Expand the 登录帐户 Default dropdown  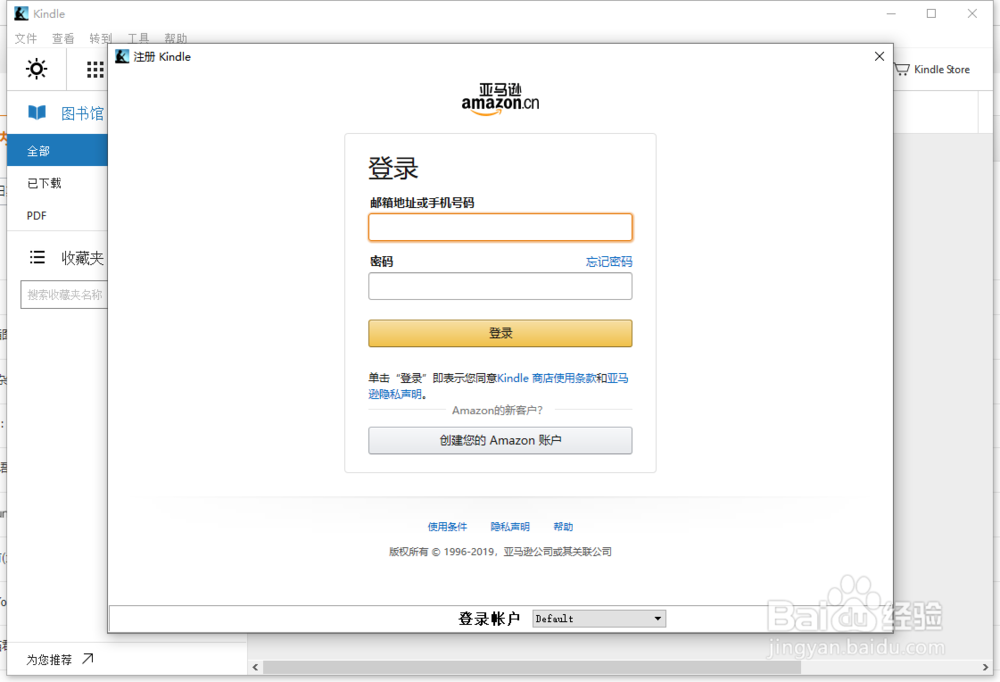tap(599, 618)
